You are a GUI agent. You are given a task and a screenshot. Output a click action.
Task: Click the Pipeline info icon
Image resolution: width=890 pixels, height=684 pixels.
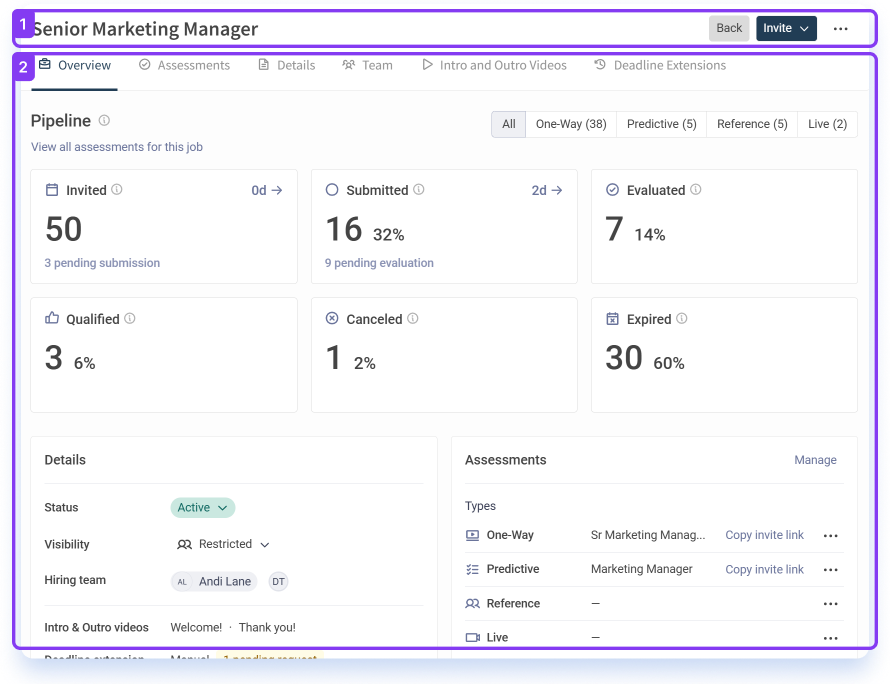pos(104,120)
